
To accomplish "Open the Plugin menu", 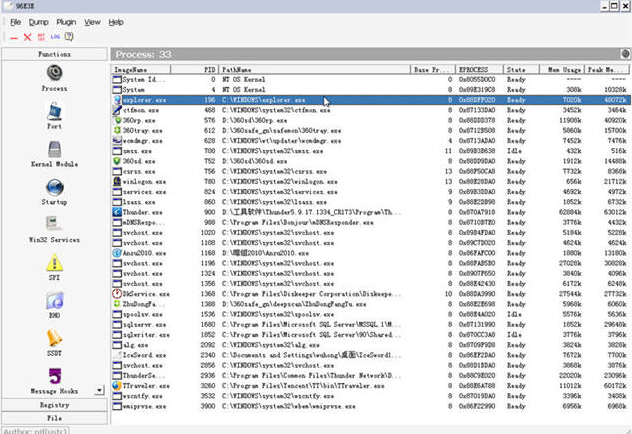I will (x=67, y=21).
